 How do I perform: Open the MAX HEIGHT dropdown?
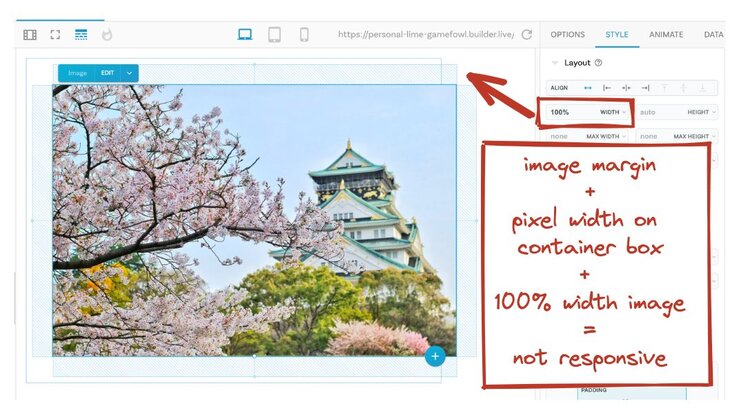coord(694,136)
